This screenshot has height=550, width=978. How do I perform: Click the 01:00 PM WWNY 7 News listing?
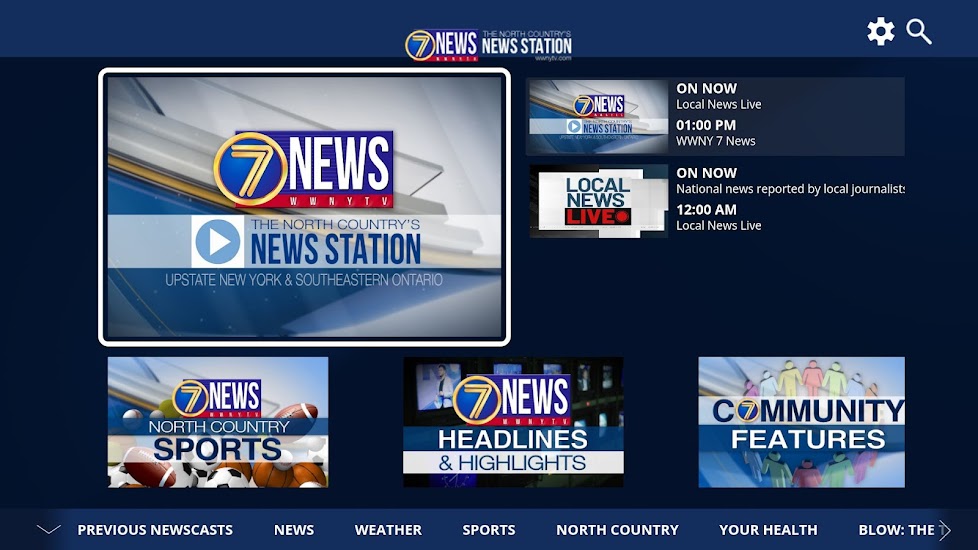[x=716, y=133]
